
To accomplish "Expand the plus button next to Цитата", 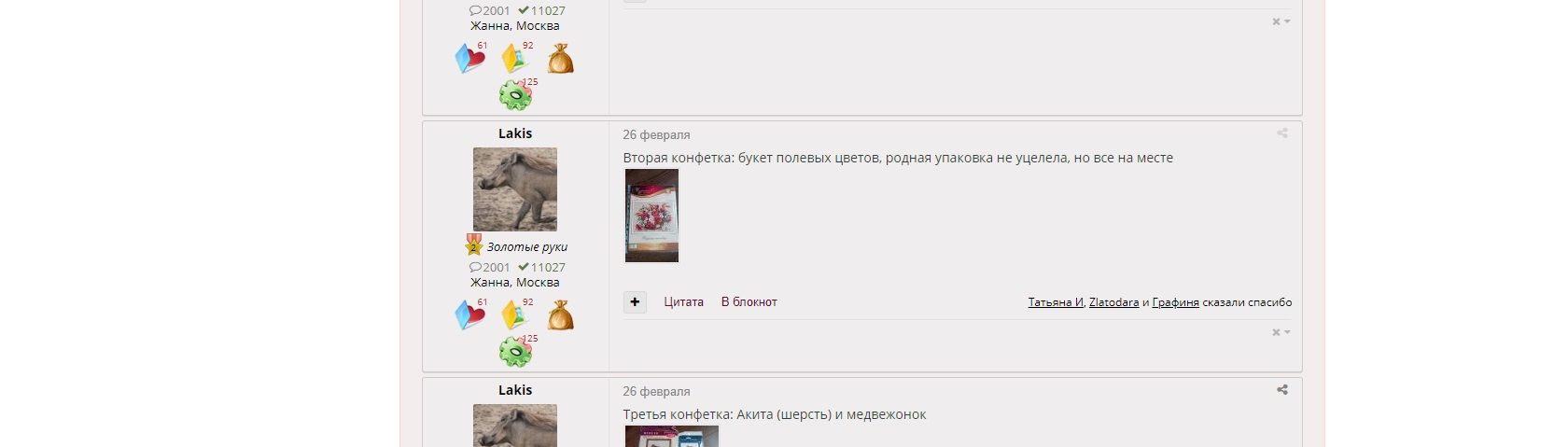I will (x=635, y=301).
